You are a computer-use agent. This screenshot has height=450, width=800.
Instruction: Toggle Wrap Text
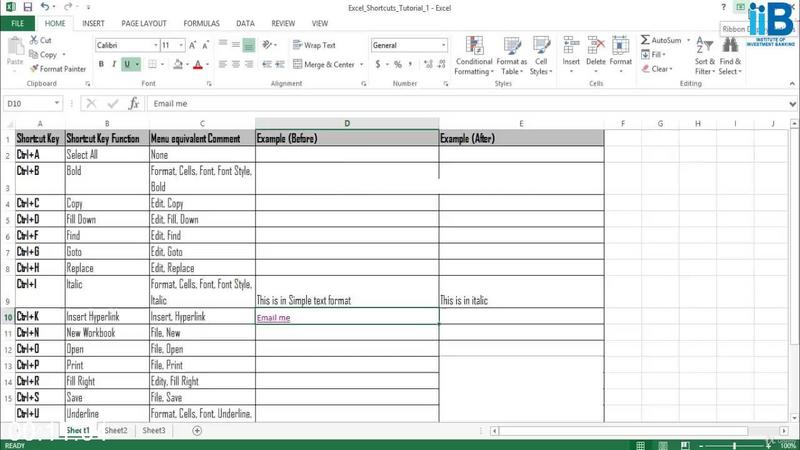(314, 45)
